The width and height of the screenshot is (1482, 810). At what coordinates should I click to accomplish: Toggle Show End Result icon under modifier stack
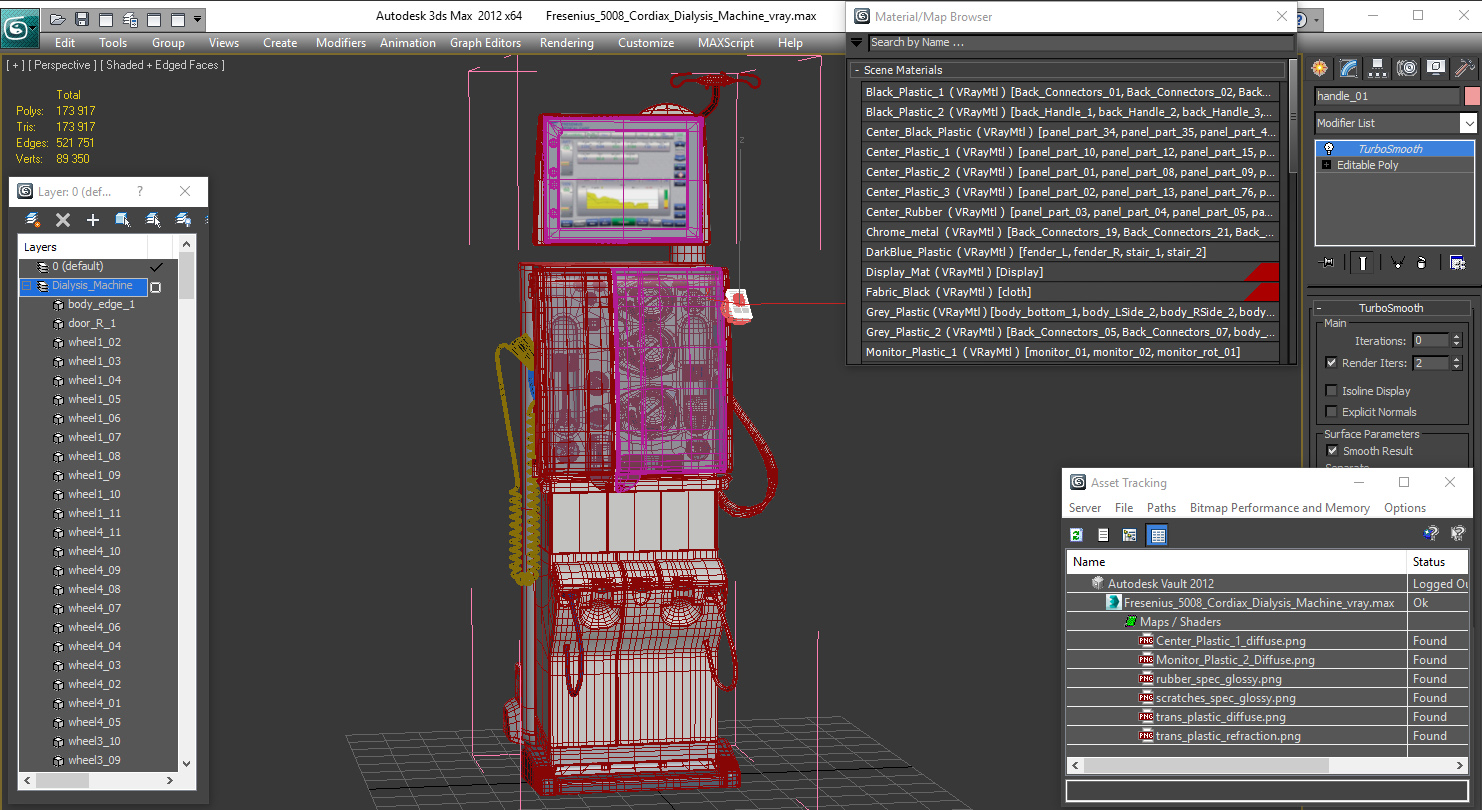point(1362,262)
